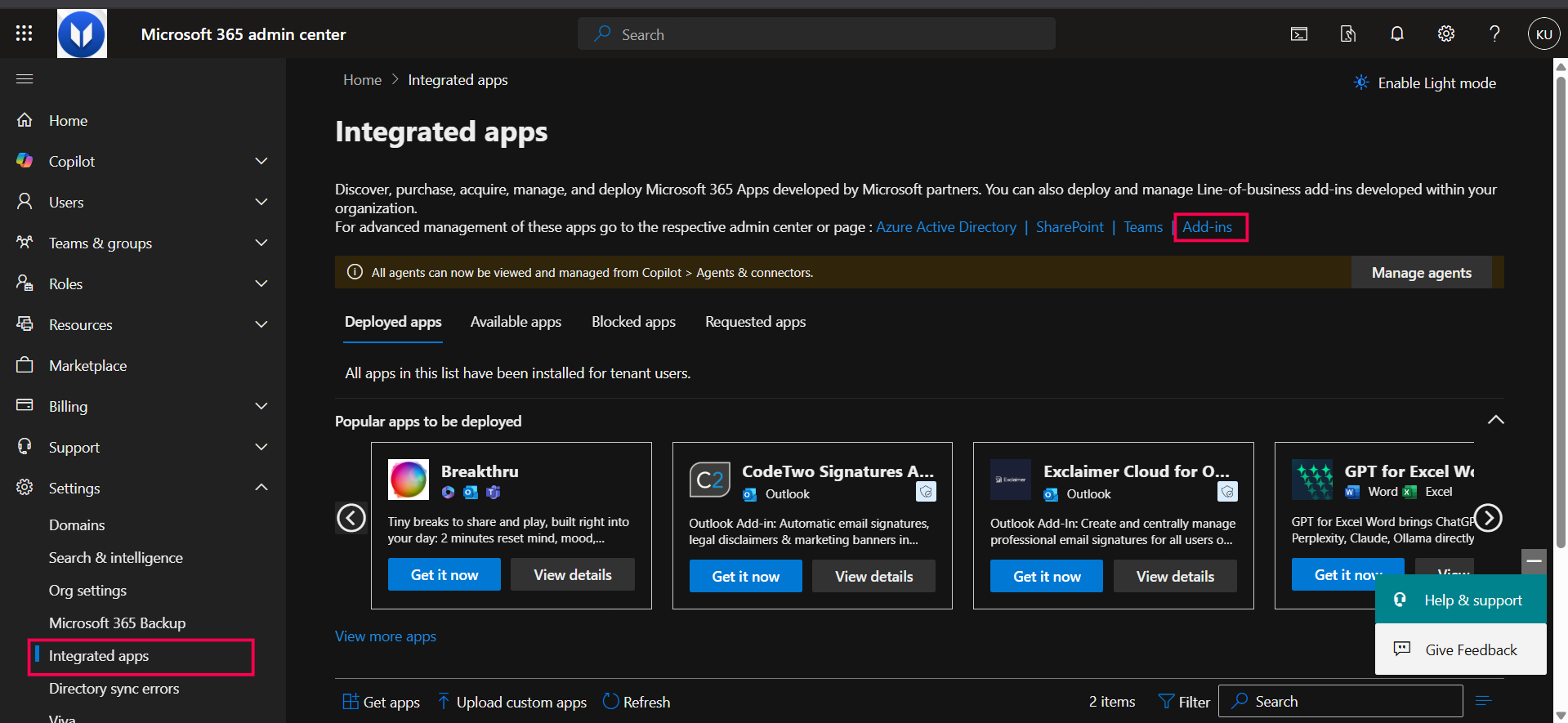The height and width of the screenshot is (723, 1568).
Task: Open the Add-ins link
Action: tap(1207, 227)
